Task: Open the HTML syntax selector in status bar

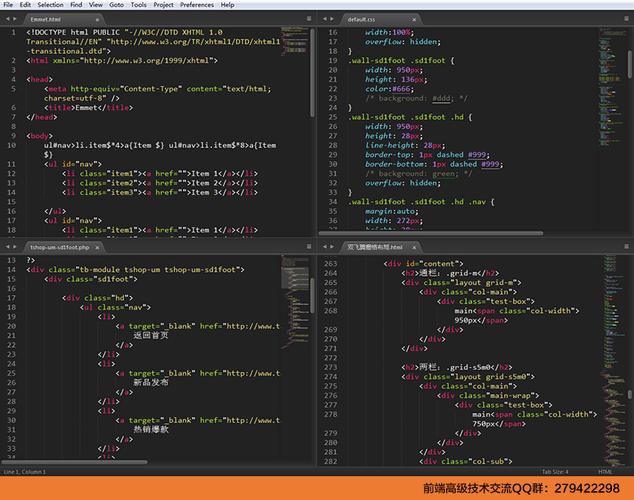Action: 605,471
